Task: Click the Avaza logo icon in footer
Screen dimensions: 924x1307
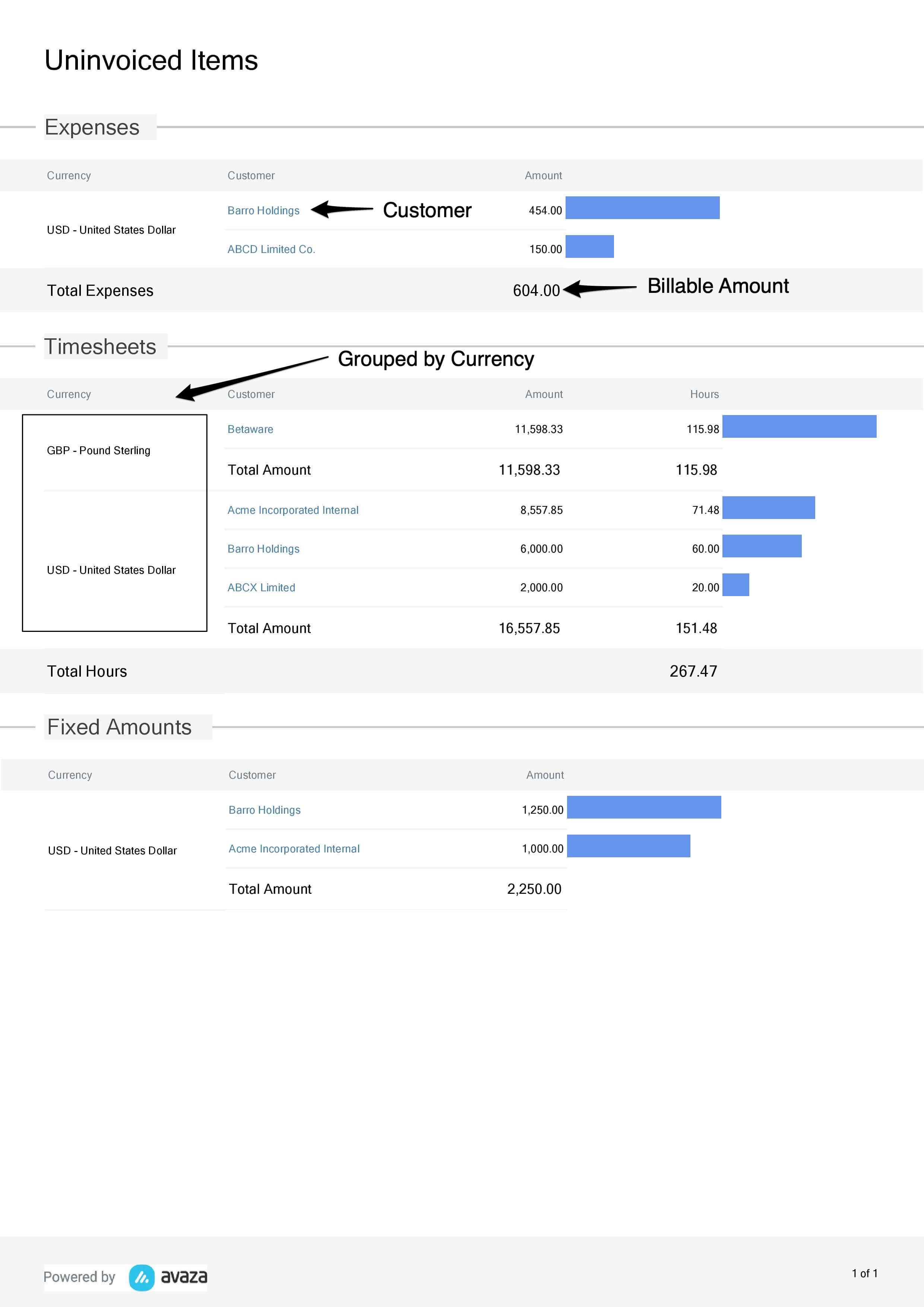Action: pos(141,1278)
